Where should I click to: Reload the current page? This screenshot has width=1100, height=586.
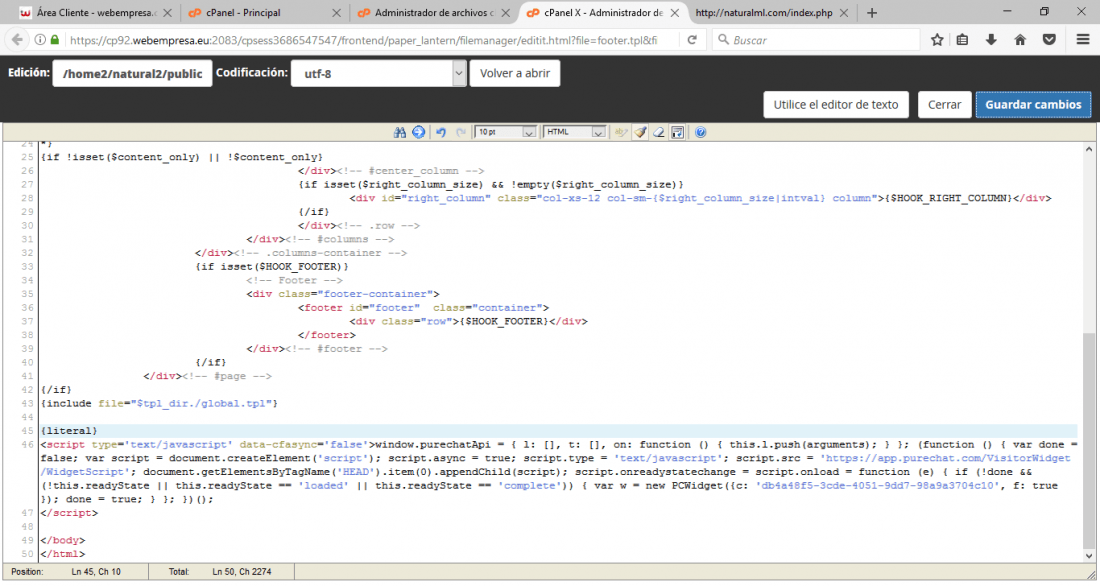pyautogui.click(x=692, y=40)
